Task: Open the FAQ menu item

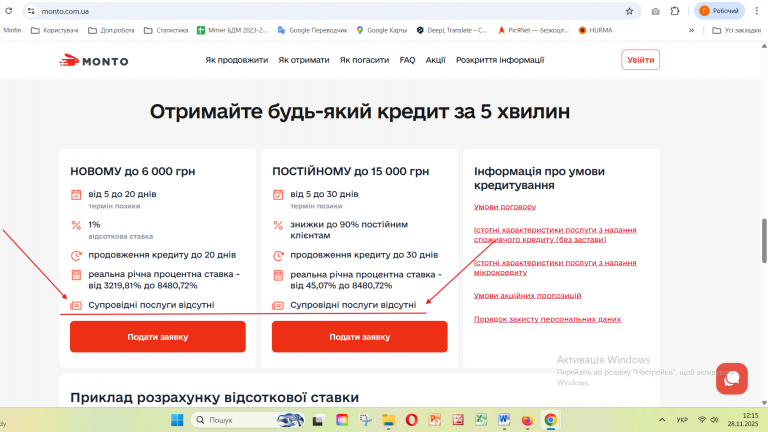Action: [407, 60]
